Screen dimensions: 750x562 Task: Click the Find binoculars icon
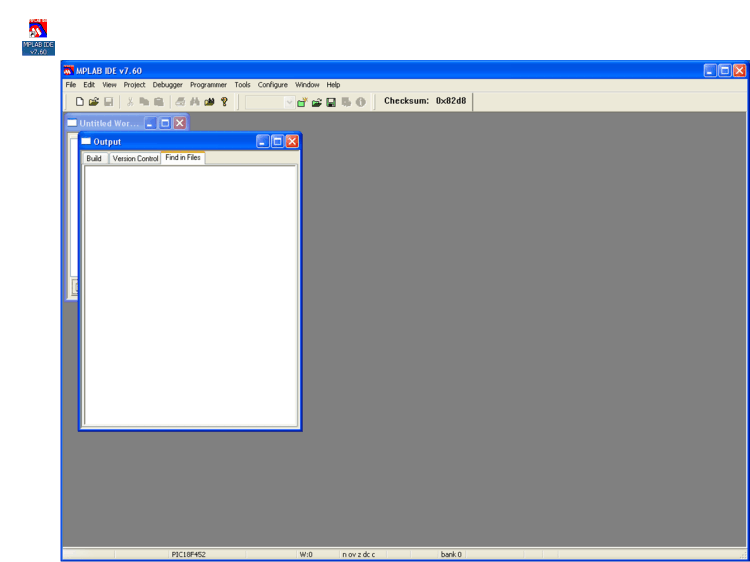tap(194, 101)
